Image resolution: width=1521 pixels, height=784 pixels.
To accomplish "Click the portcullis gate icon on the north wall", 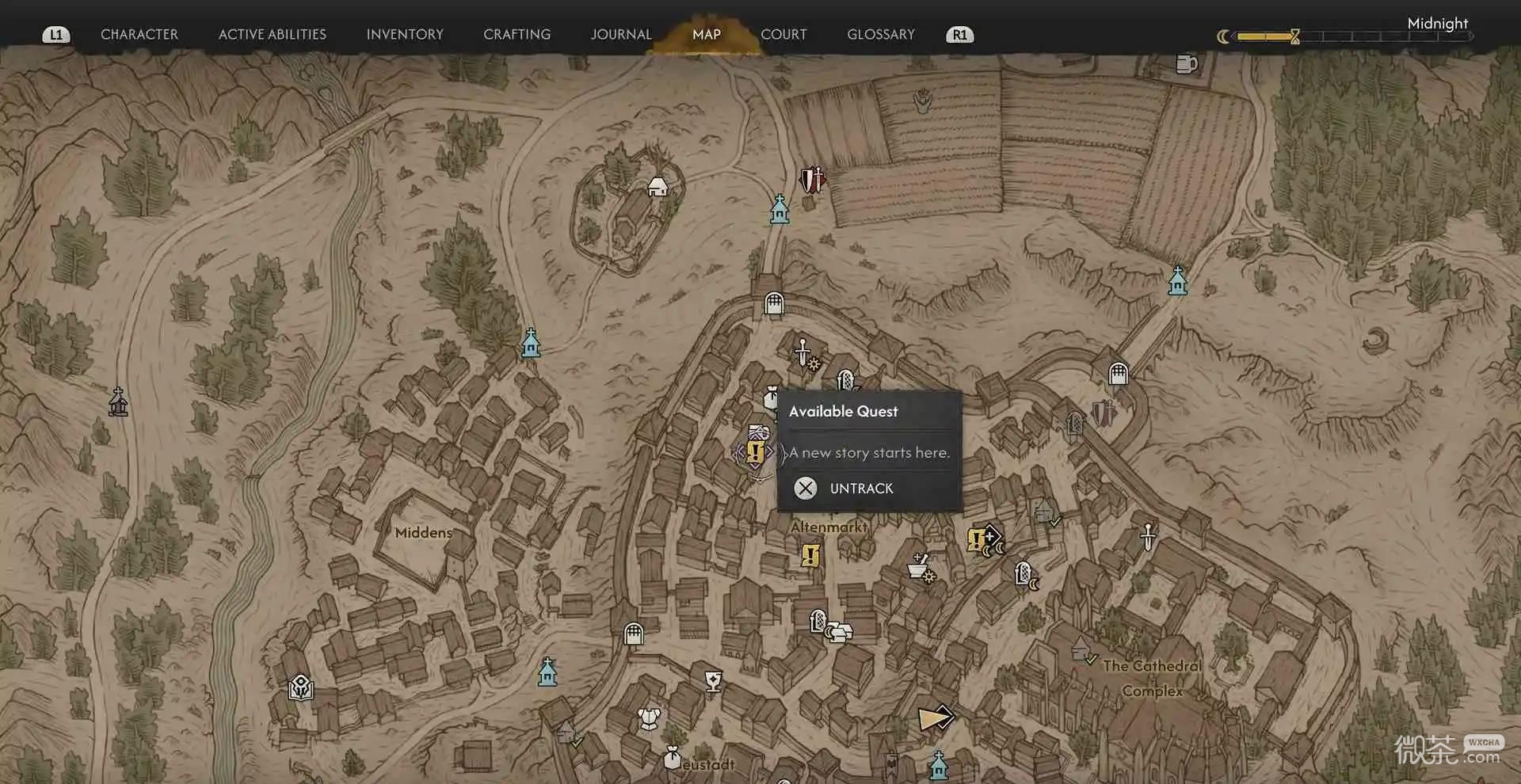I will (x=774, y=303).
